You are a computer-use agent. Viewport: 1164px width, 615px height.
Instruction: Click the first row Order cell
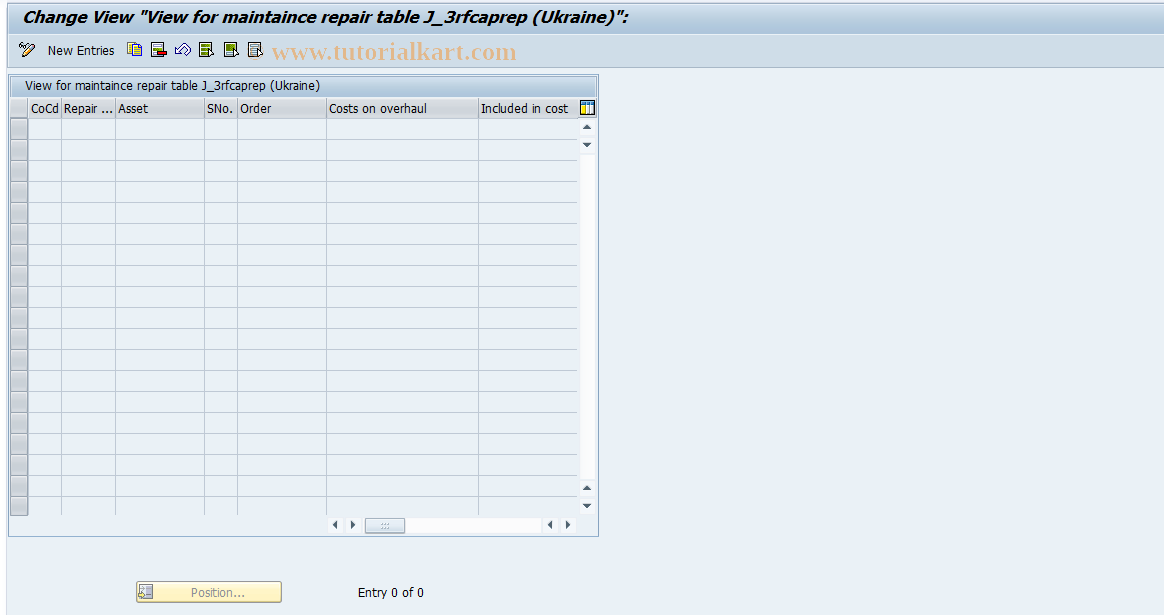click(282, 129)
